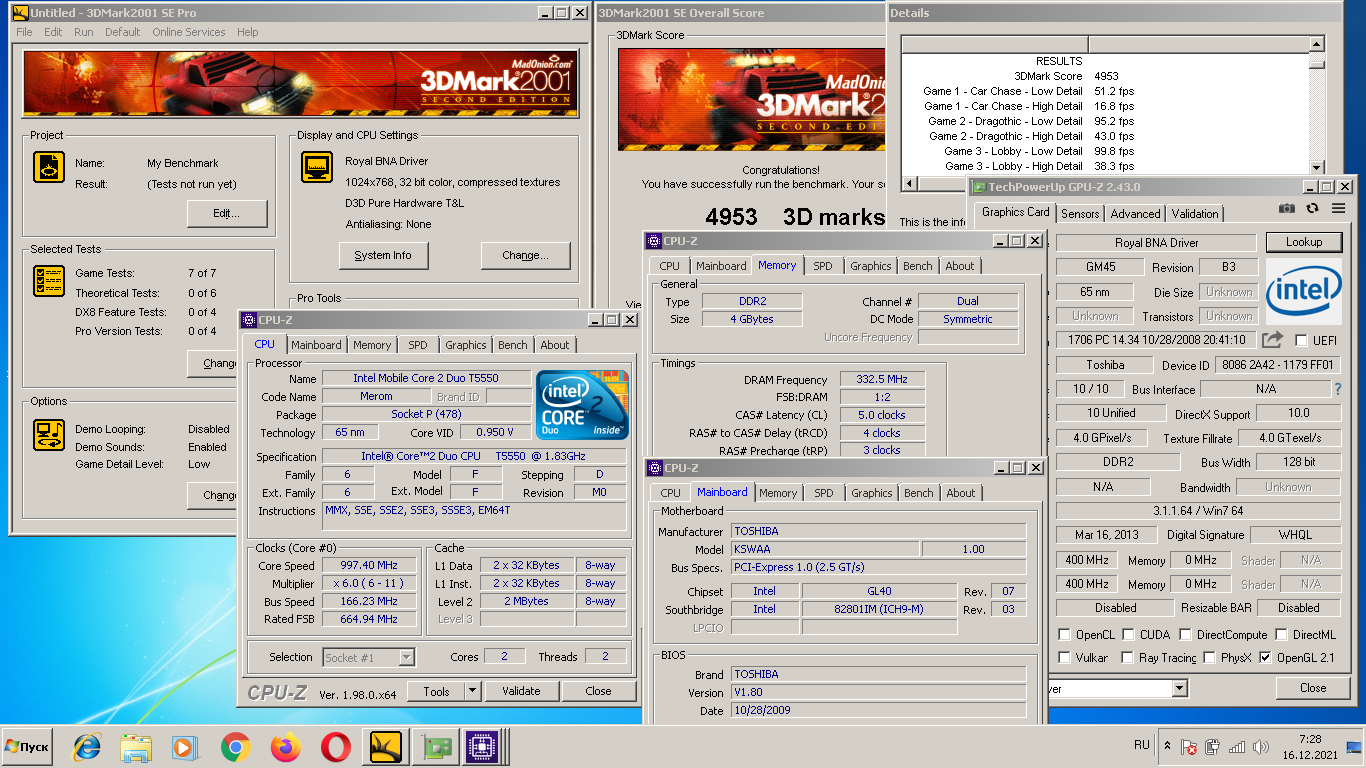Click the Tools button in CPU-Z
This screenshot has height=768, width=1366.
pyautogui.click(x=436, y=691)
